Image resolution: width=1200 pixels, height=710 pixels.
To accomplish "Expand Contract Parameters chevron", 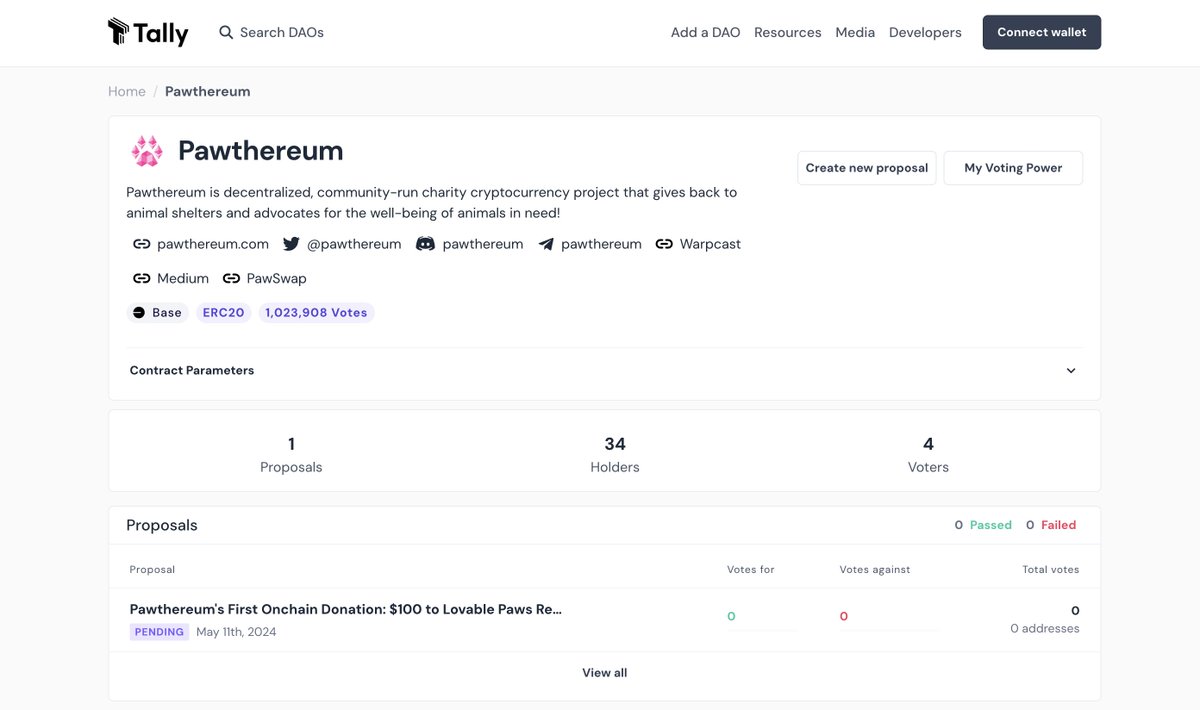I will click(1071, 370).
